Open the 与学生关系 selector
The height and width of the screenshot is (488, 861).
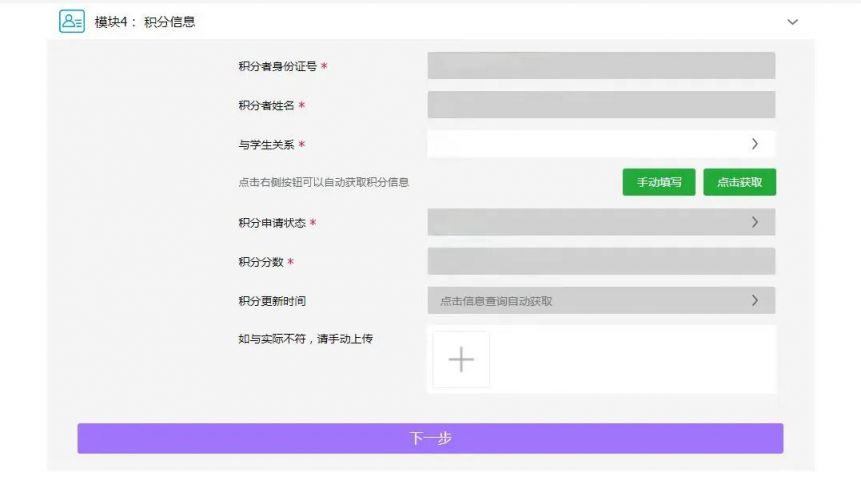[601, 144]
